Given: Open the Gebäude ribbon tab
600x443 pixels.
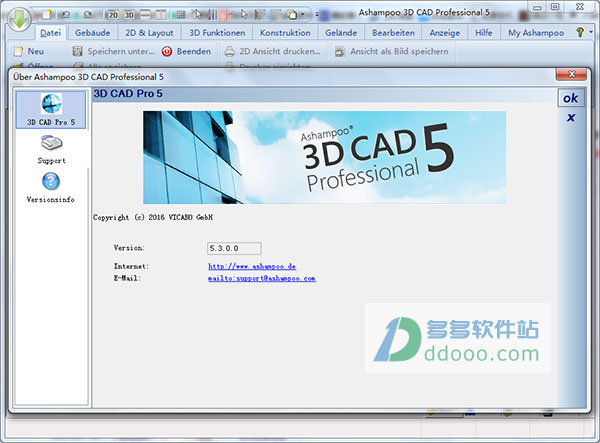Looking at the screenshot, I should (x=92, y=33).
